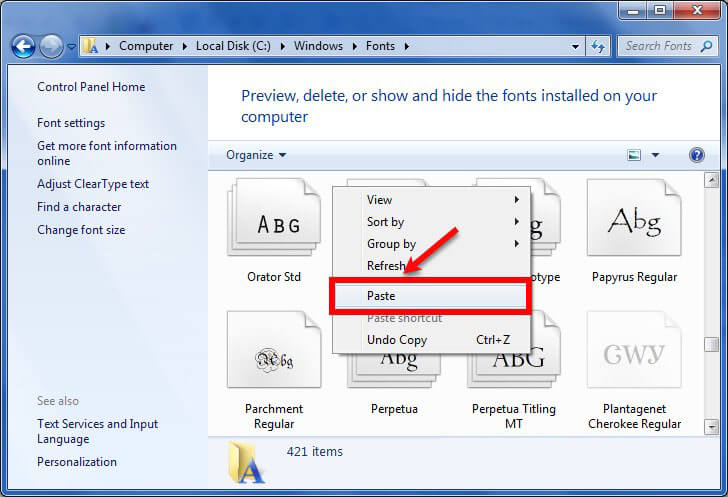The height and width of the screenshot is (497, 728).
Task: Maximize the Fonts window
Action: (660, 10)
